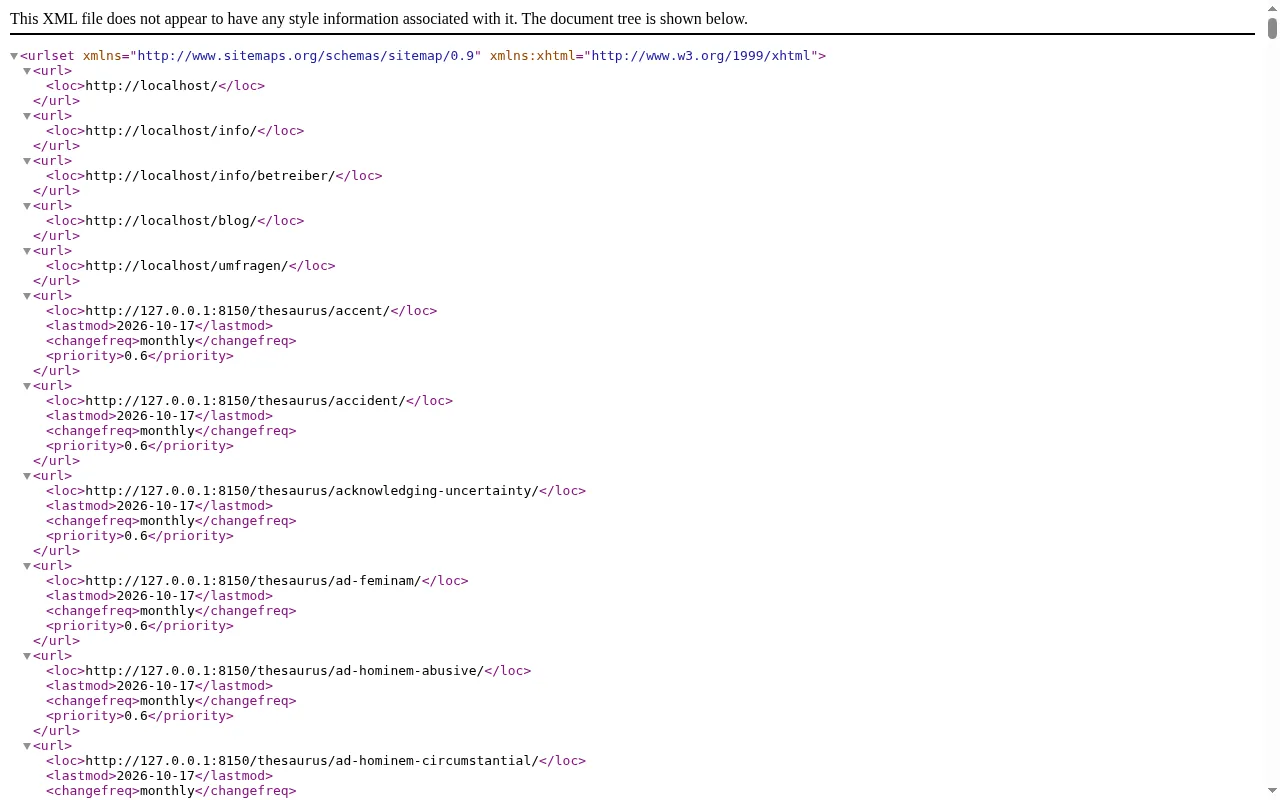The width and height of the screenshot is (1280, 800).
Task: Click the thesaurus/accent/ loc URL text
Action: tap(238, 311)
